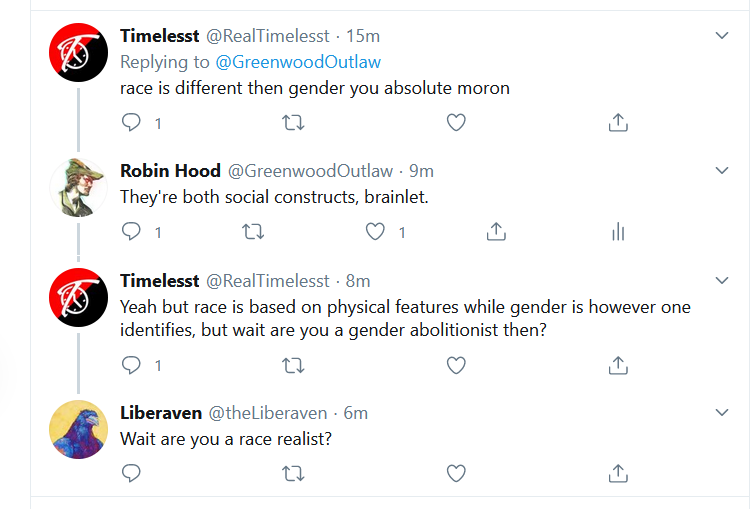Expand options menu on Robin Hood's tweet
This screenshot has width=753, height=509.
tap(722, 171)
